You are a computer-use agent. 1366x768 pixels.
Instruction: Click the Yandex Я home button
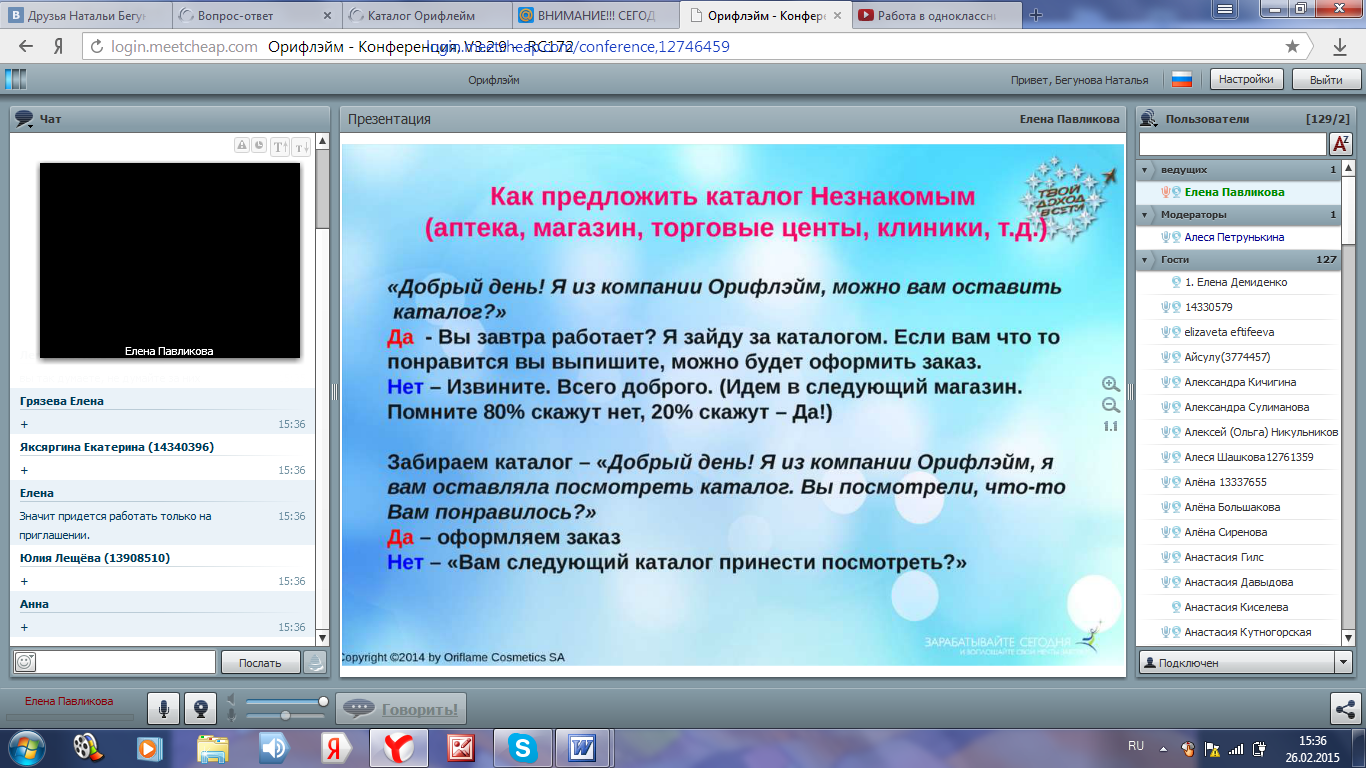[x=59, y=46]
